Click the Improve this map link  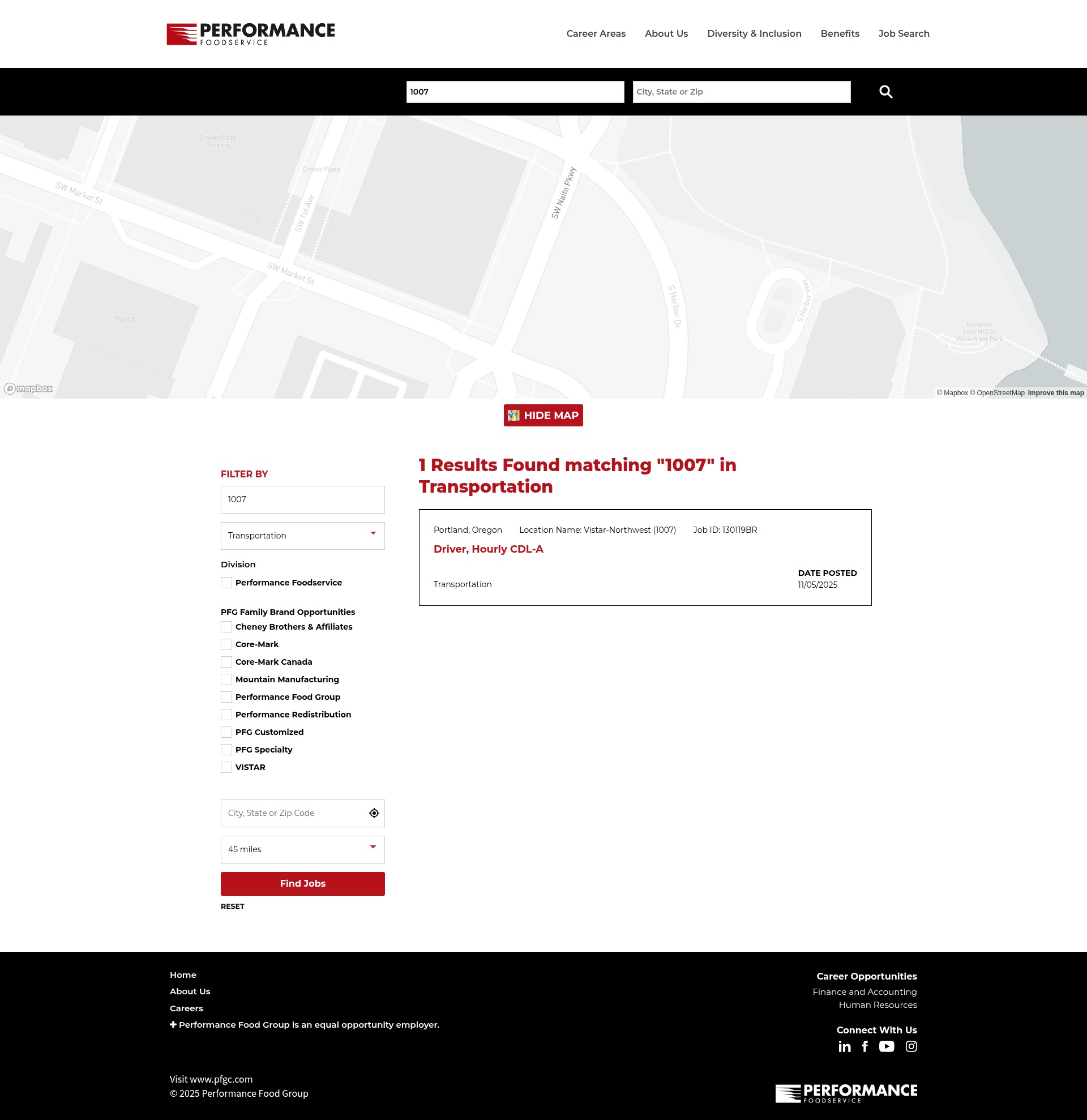[1056, 393]
